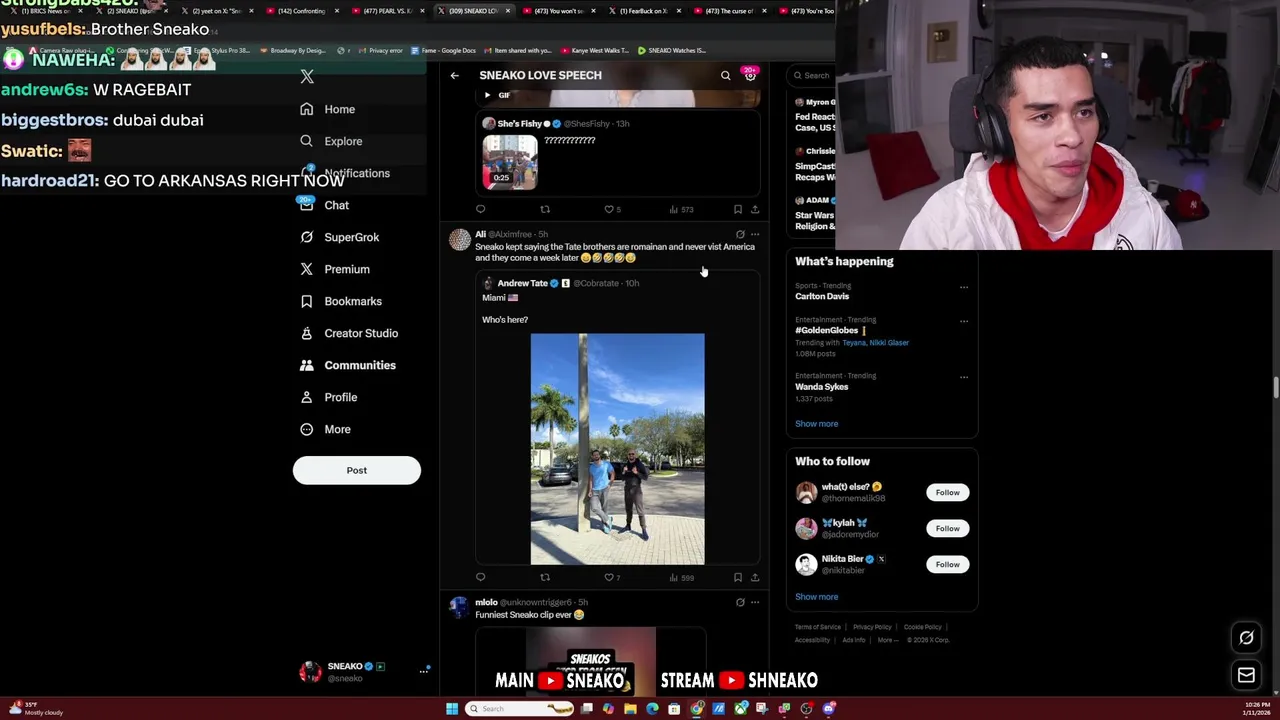Open Explore in the sidebar
The width and height of the screenshot is (1280, 720).
pos(332,141)
